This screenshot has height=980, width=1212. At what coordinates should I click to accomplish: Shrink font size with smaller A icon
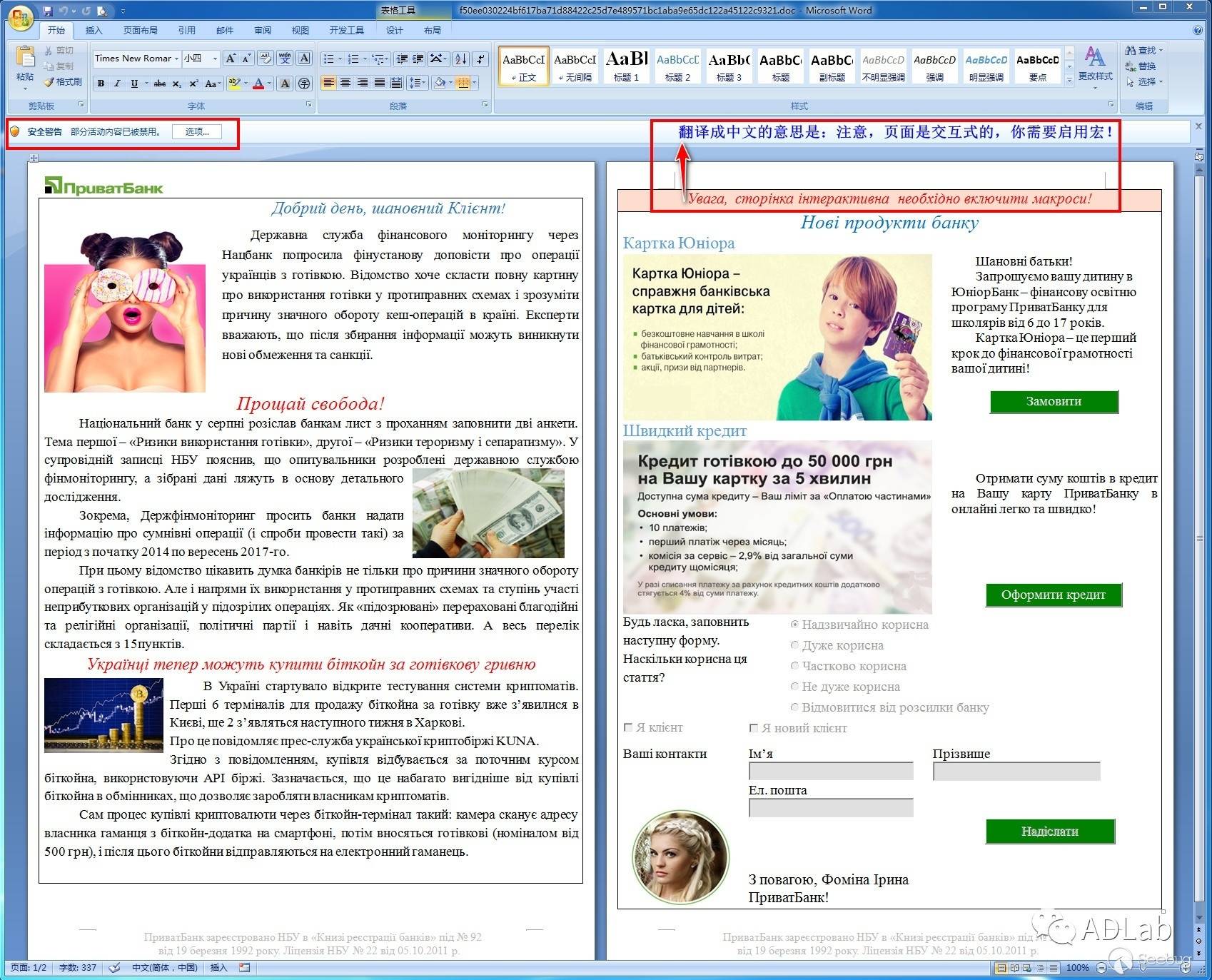247,59
